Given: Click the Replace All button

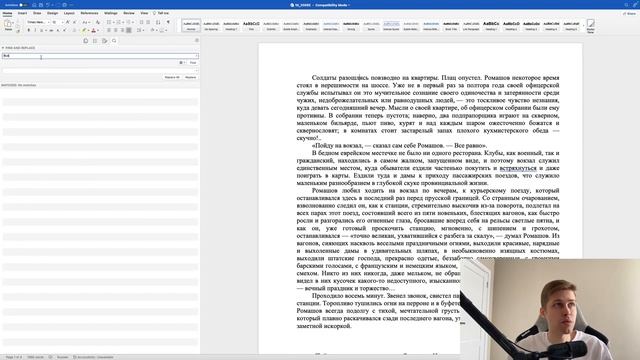Looking at the screenshot, I should click(x=172, y=77).
